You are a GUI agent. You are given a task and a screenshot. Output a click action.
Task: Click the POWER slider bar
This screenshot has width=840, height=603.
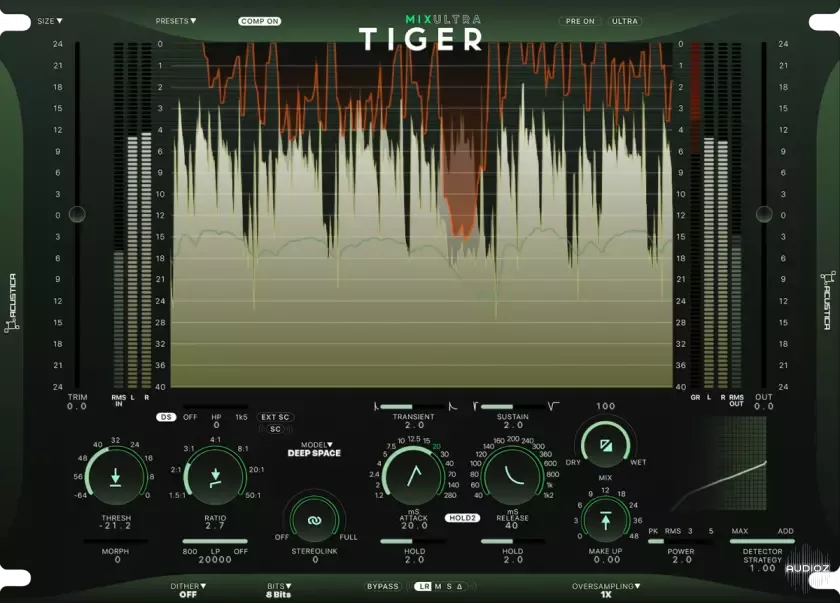(680, 541)
